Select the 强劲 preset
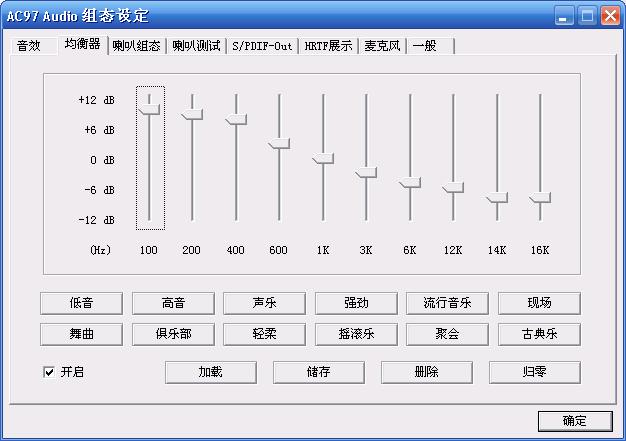The height and width of the screenshot is (441, 626). [356, 303]
